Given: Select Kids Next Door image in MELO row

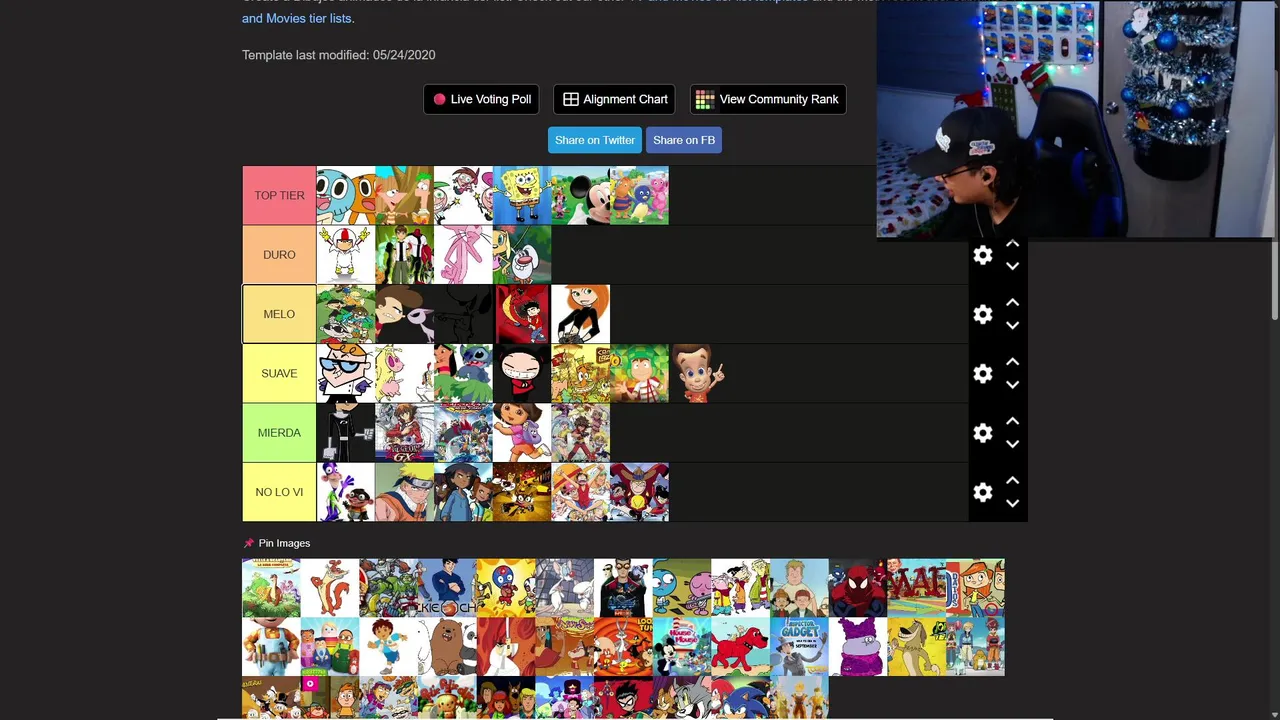Looking at the screenshot, I should pyautogui.click(x=346, y=314).
